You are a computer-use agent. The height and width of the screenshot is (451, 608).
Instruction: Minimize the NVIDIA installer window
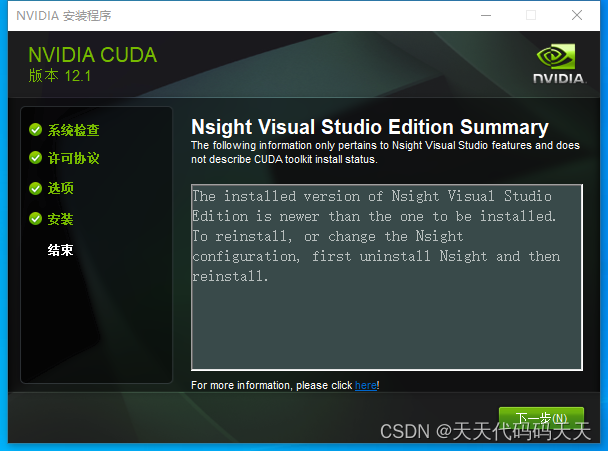(x=486, y=16)
